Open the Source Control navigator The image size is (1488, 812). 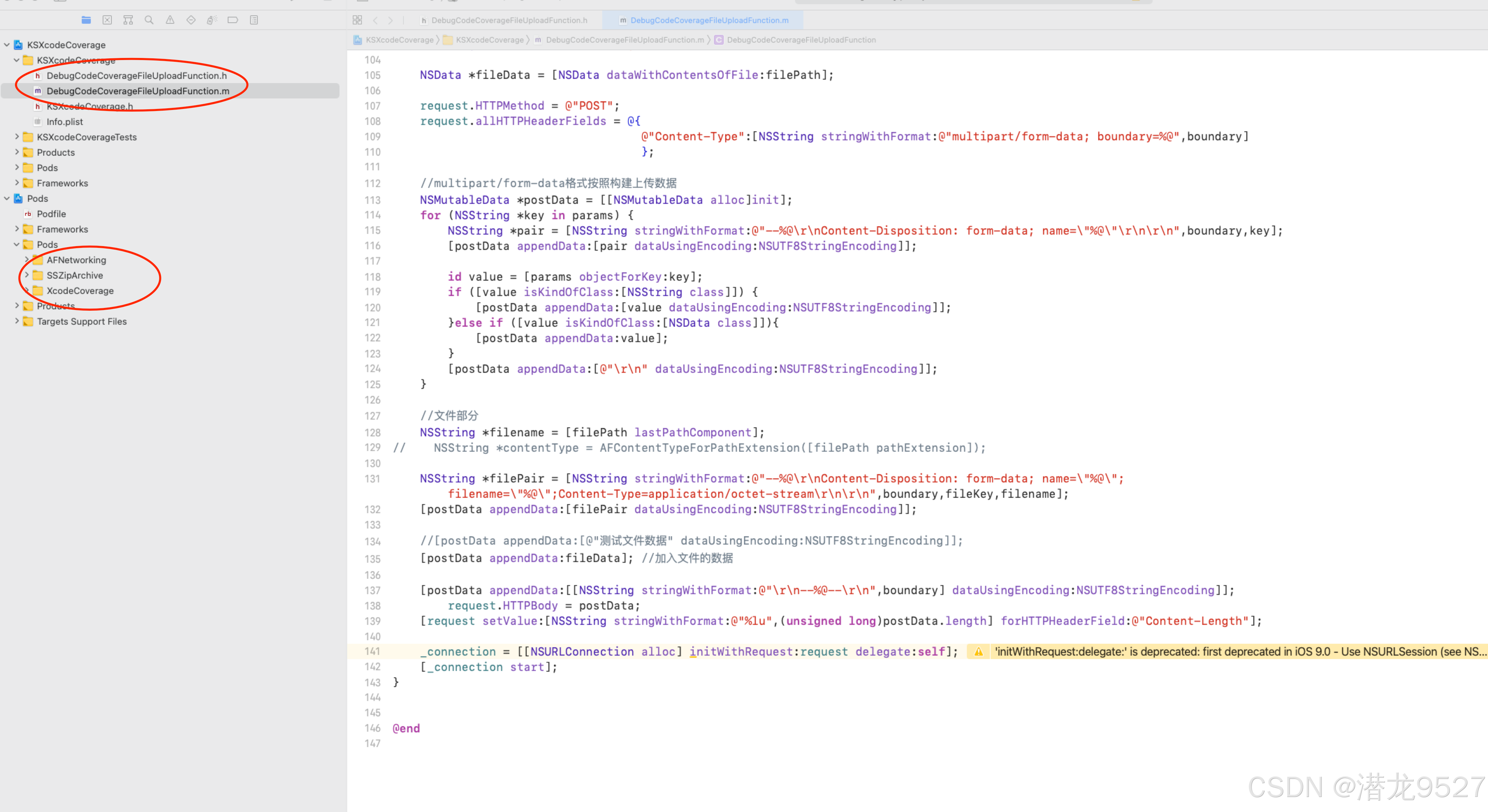click(107, 20)
